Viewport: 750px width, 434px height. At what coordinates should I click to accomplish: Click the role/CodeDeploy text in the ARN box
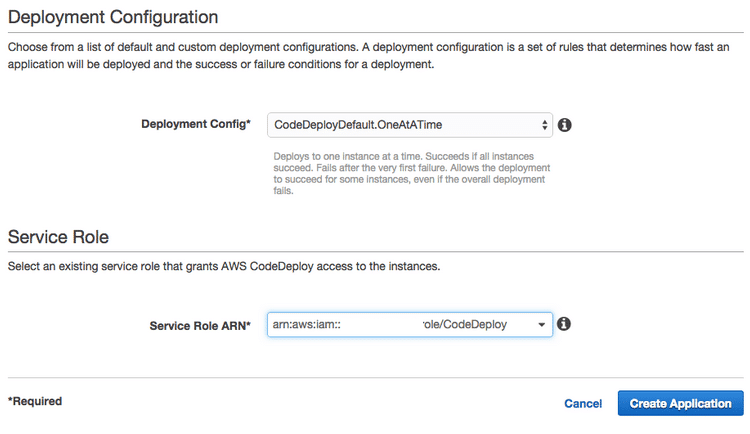coord(465,324)
